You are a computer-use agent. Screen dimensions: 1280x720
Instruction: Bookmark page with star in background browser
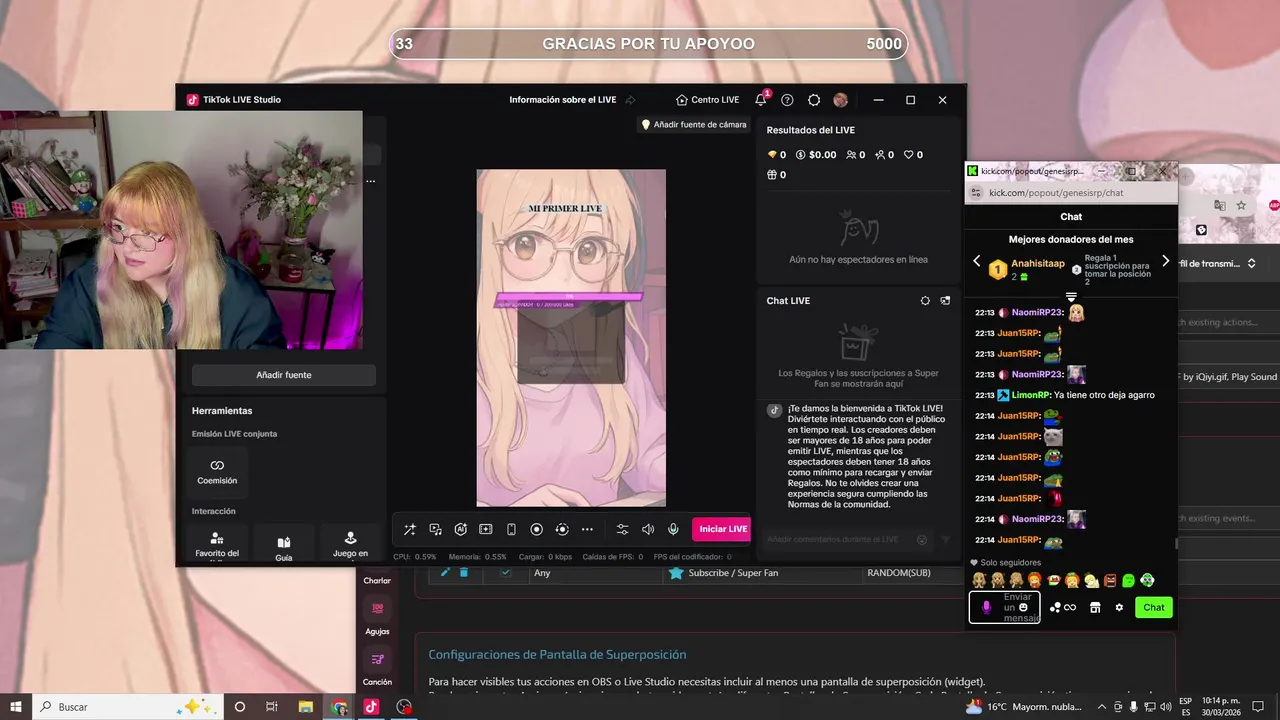(1241, 205)
